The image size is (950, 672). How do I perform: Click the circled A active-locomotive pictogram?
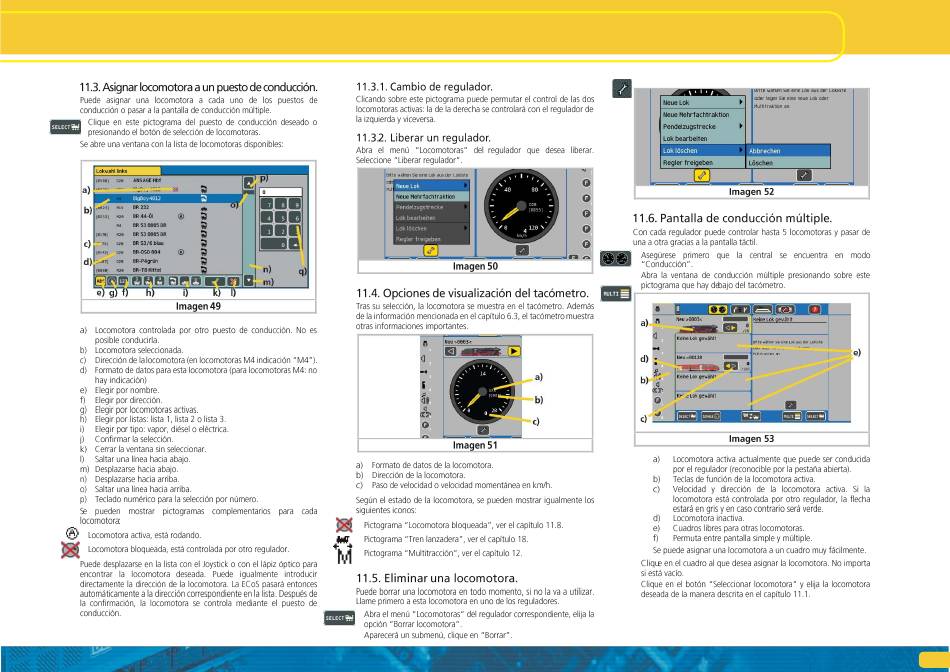point(71,533)
